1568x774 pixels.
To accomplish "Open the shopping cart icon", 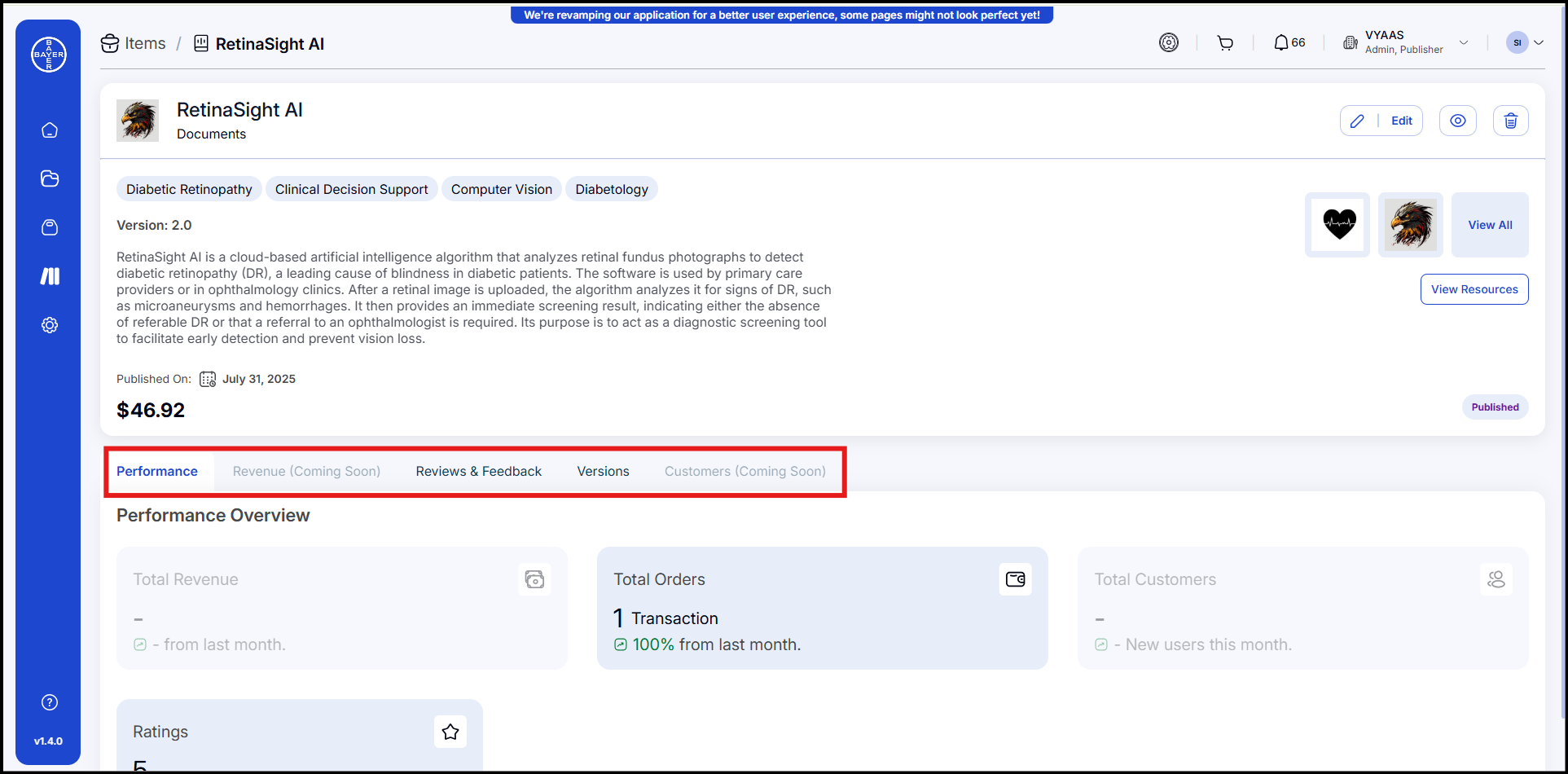I will coord(1225,42).
